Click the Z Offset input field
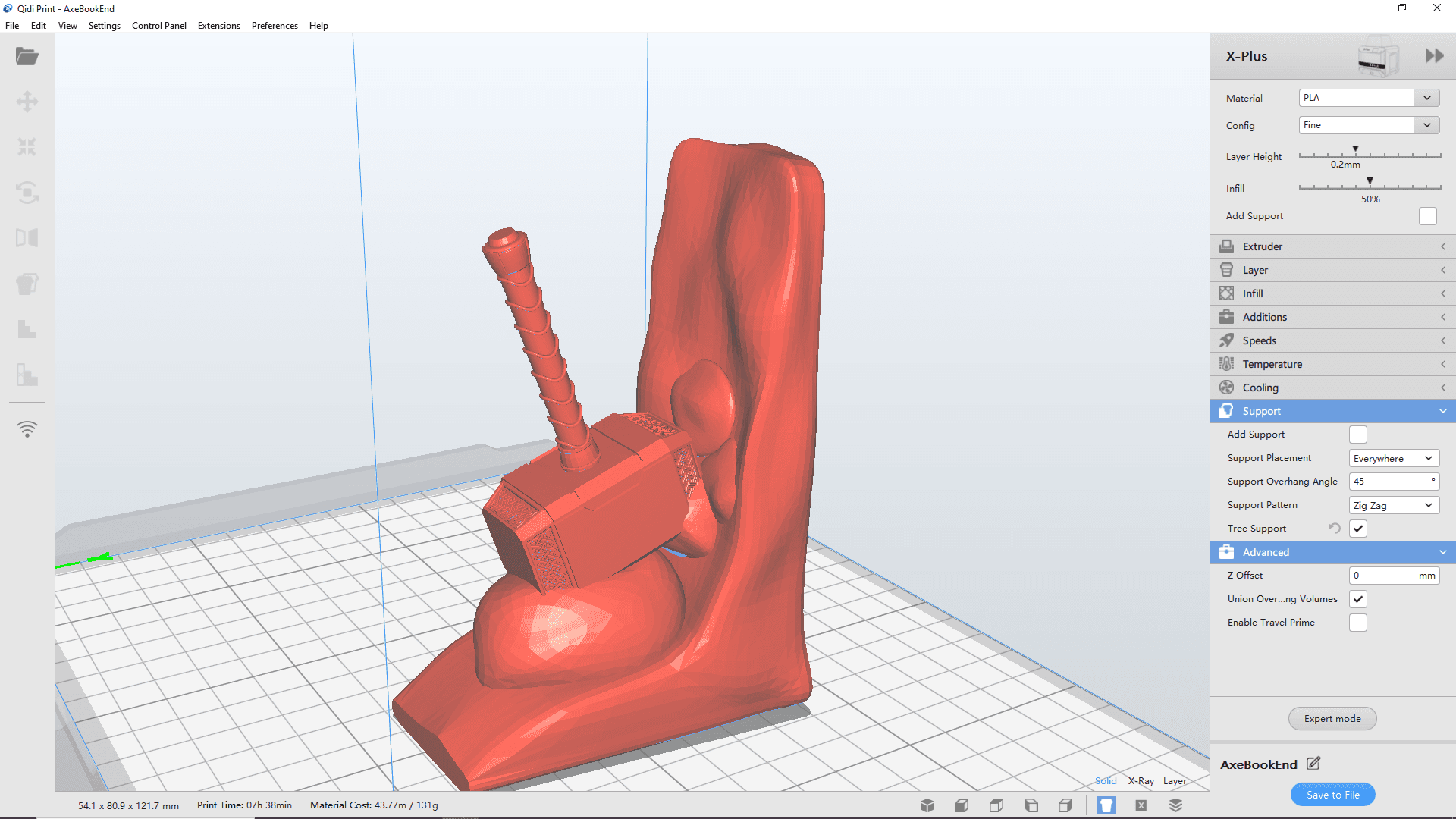Image resolution: width=1456 pixels, height=819 pixels. [x=1394, y=576]
